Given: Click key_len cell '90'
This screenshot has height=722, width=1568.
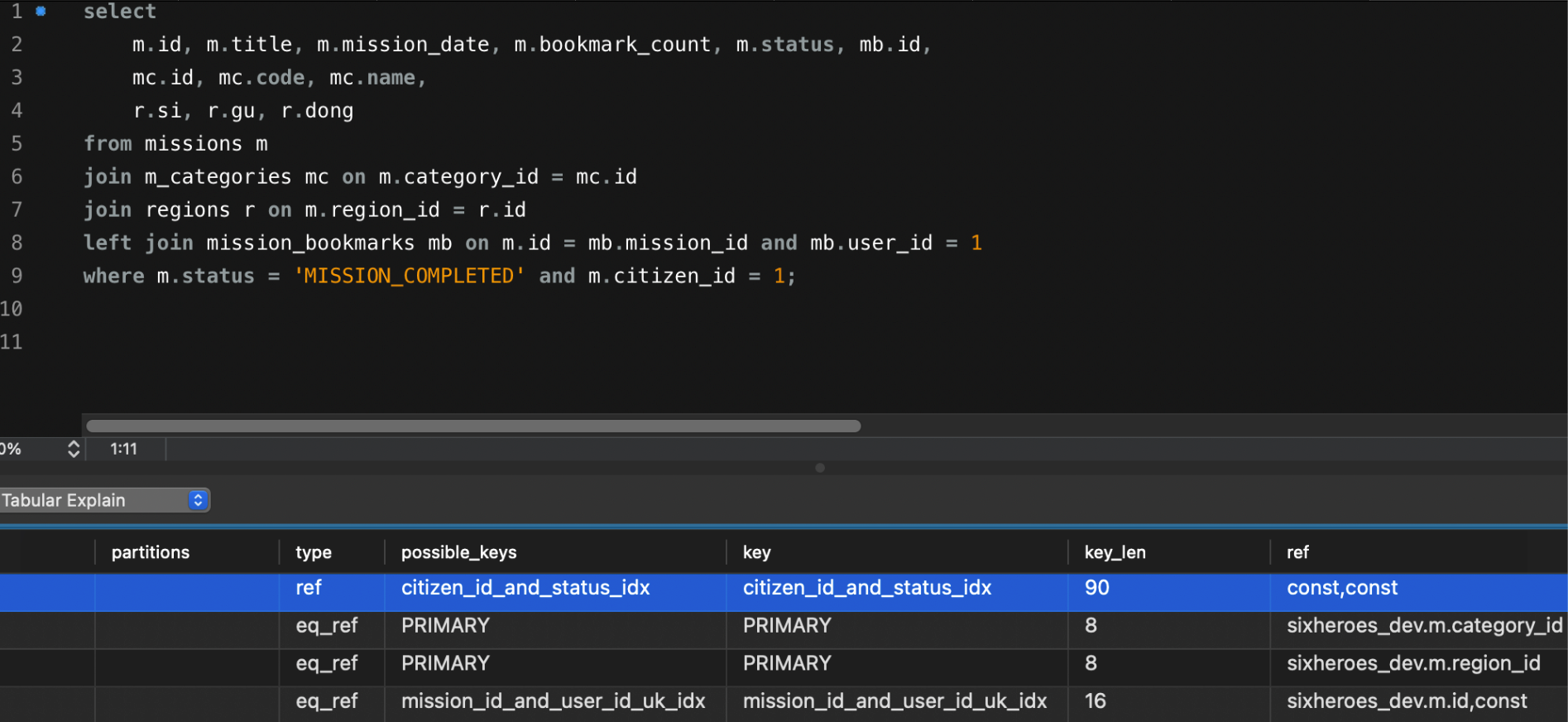Looking at the screenshot, I should pos(1097,588).
